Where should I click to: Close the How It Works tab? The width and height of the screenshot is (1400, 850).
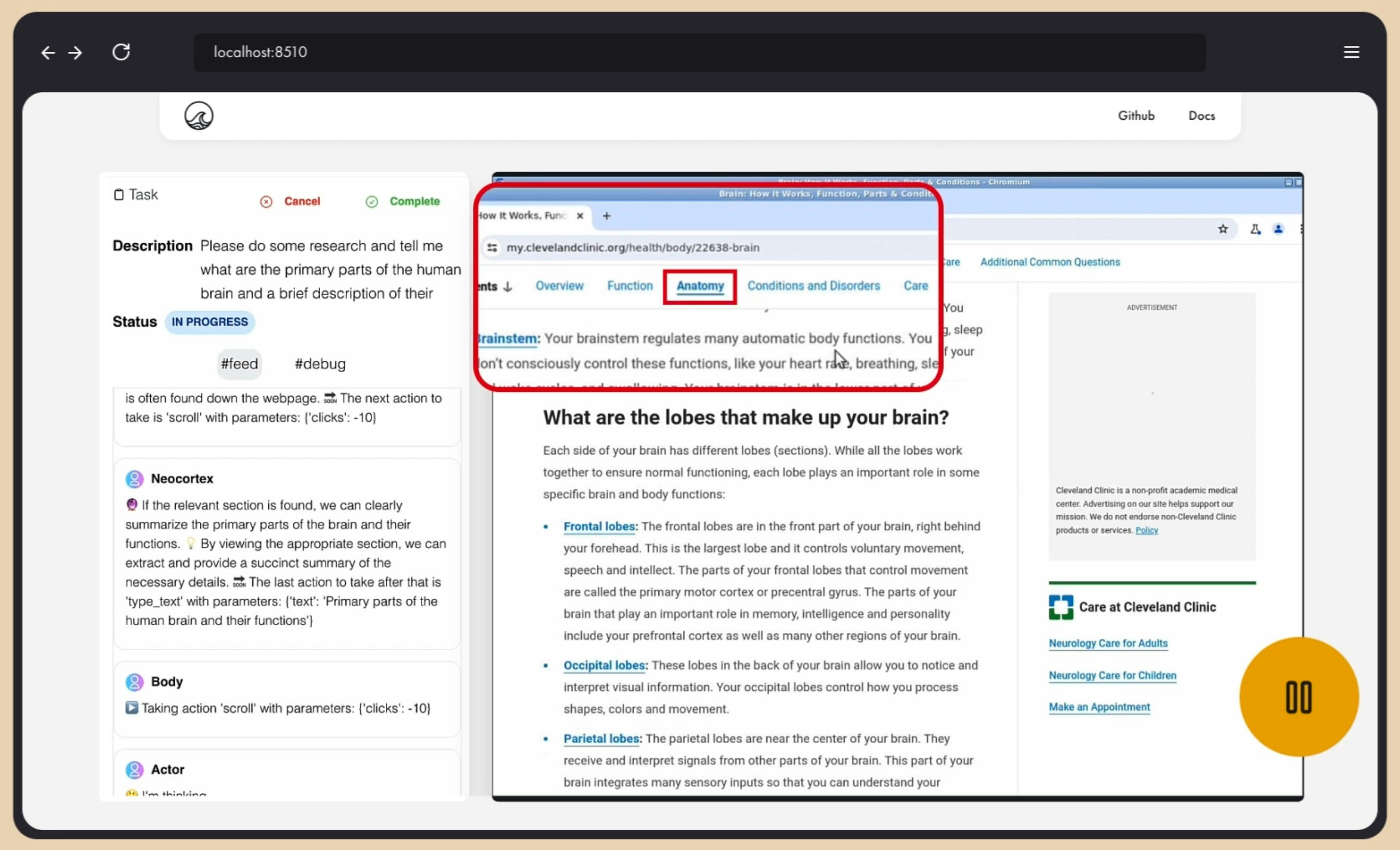point(580,216)
